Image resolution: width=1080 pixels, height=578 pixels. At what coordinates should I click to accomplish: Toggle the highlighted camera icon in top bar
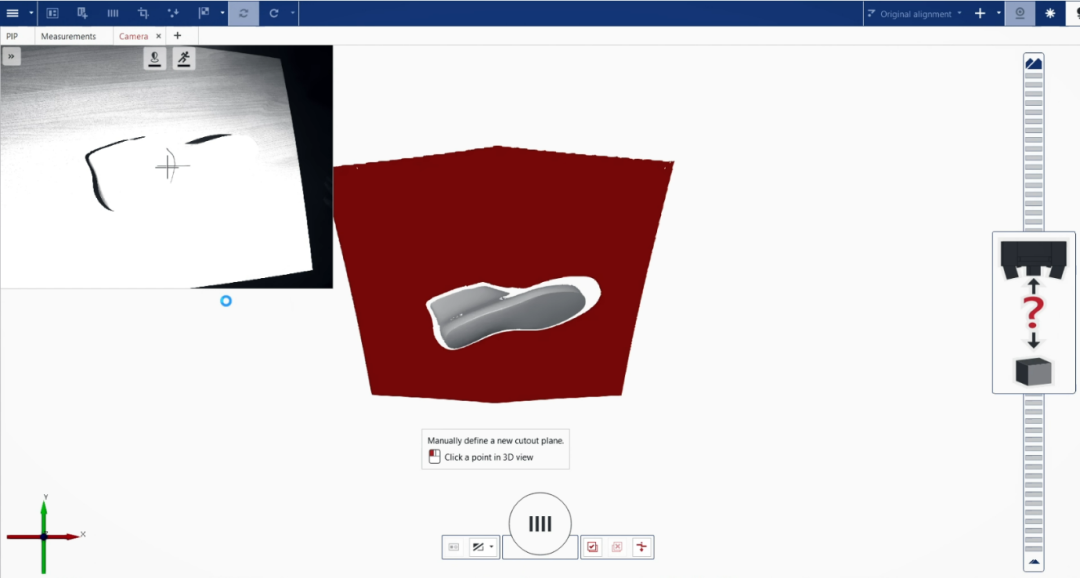coord(1020,13)
